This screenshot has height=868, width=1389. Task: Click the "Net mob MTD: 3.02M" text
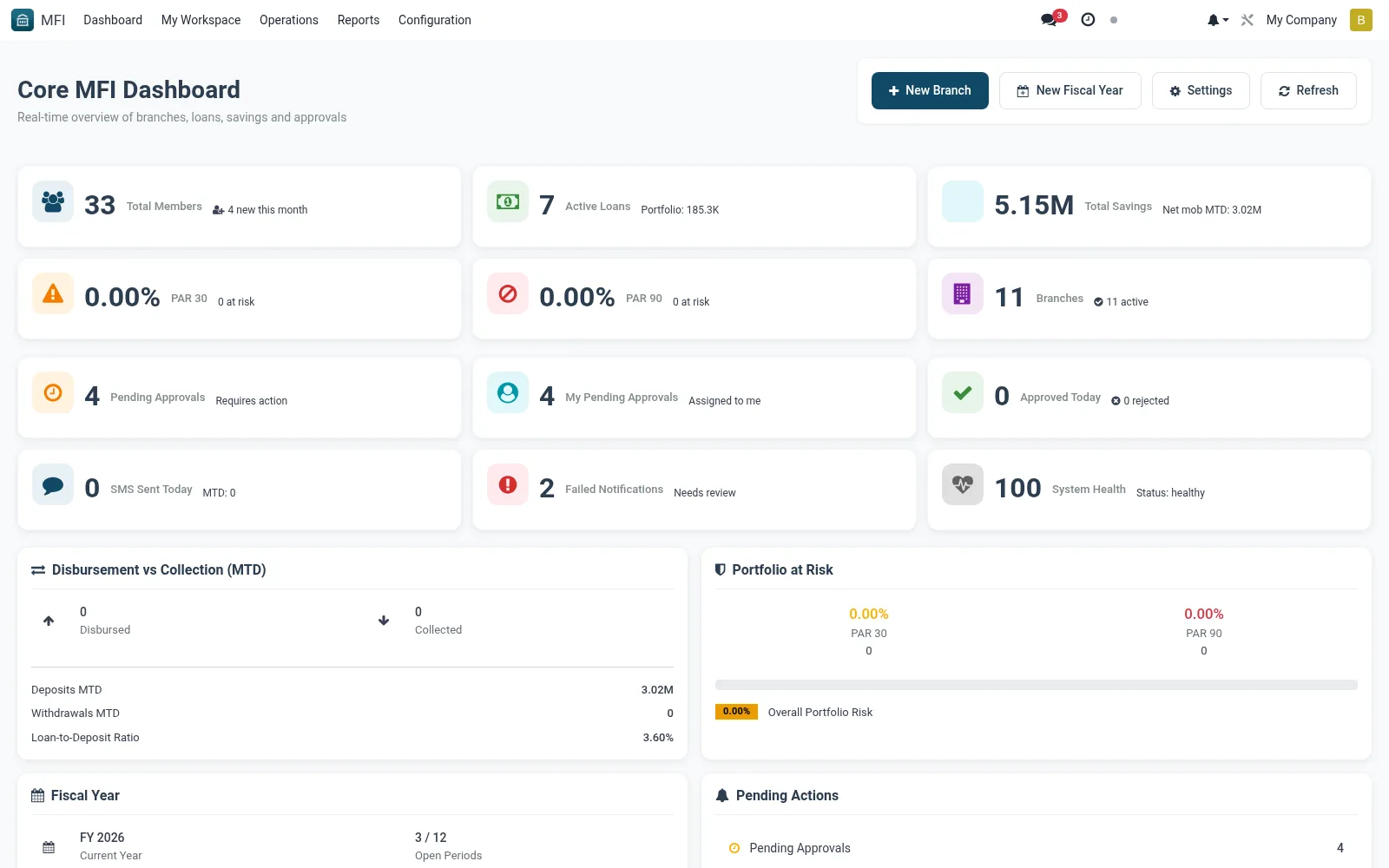coord(1212,210)
